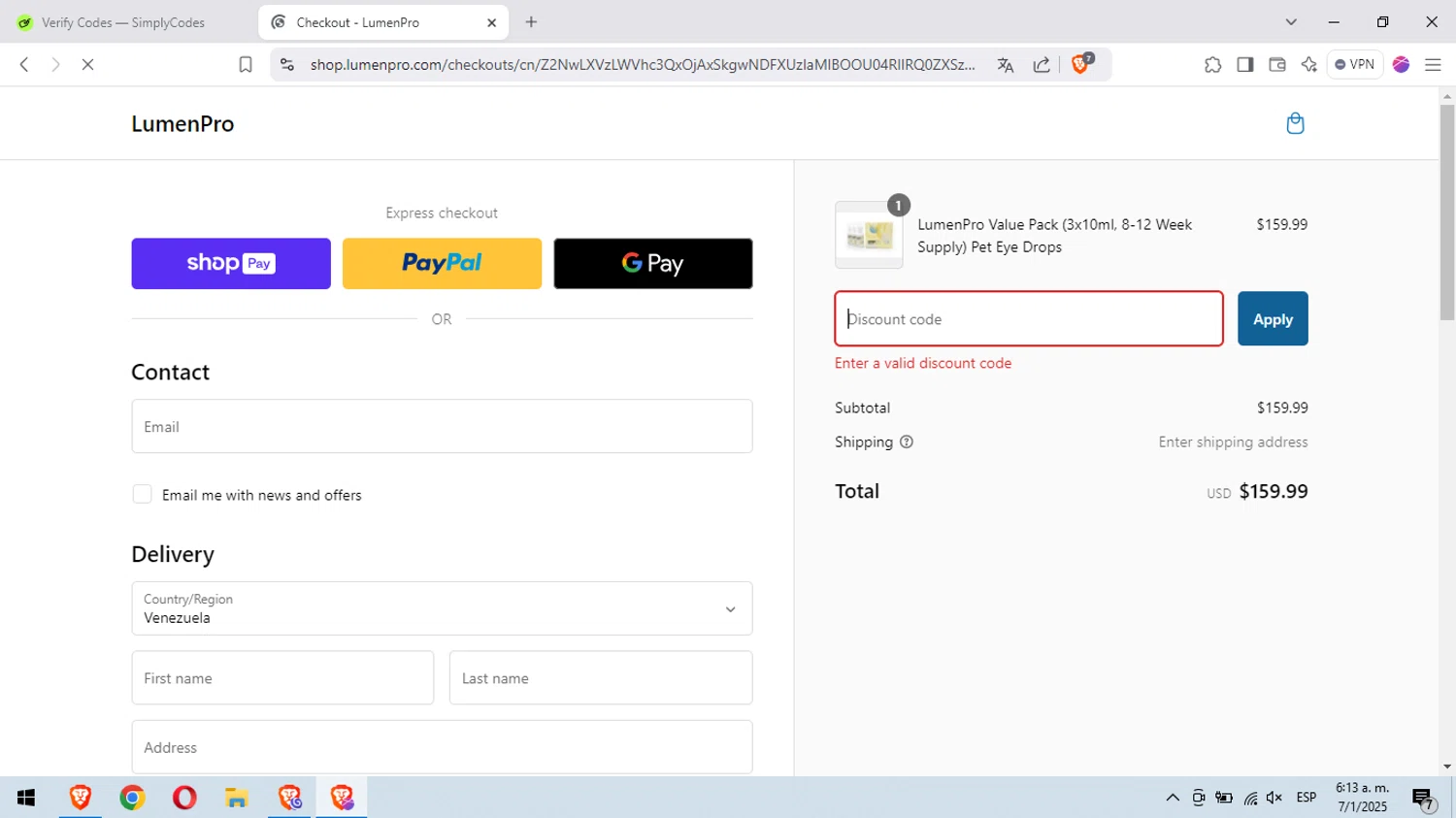Select the Last name field
Image resolution: width=1456 pixels, height=818 pixels.
[x=601, y=677]
